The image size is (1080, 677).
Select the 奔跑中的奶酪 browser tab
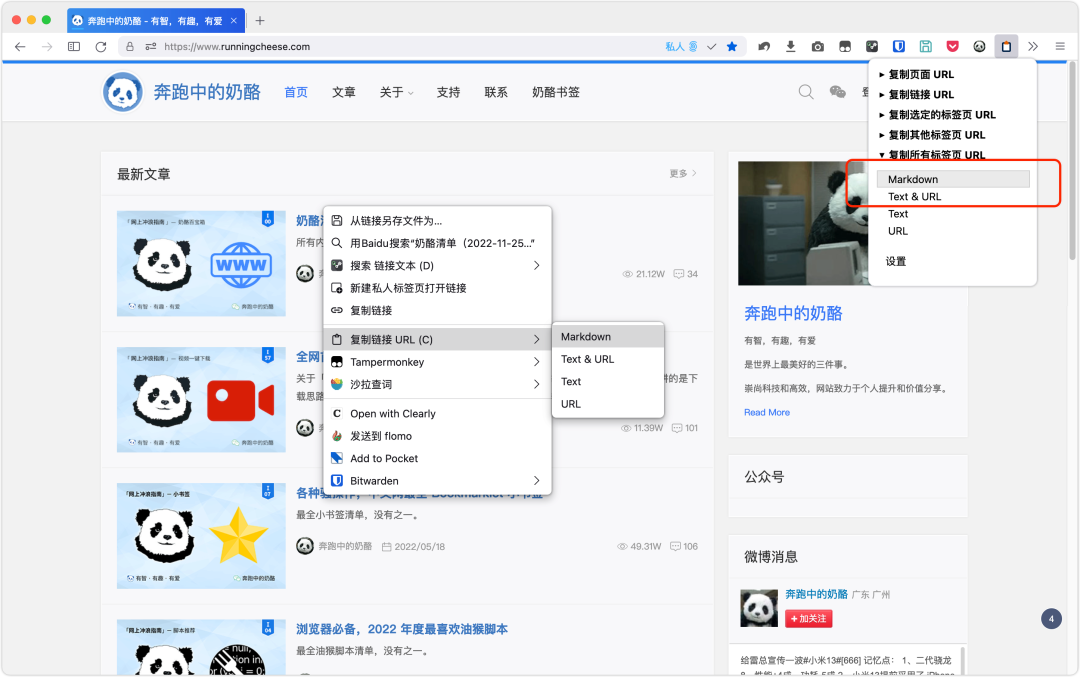[156, 21]
